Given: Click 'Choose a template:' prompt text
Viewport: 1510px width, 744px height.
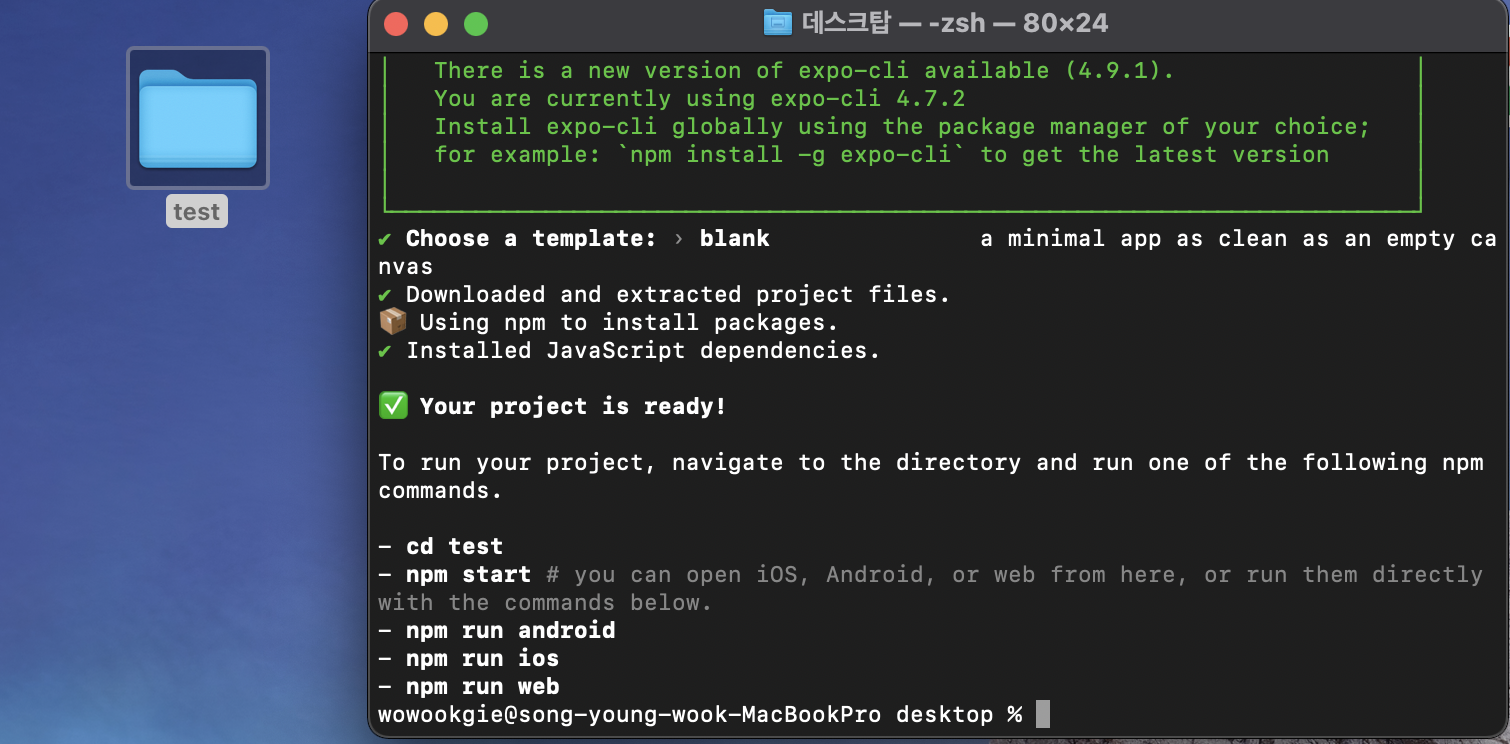Looking at the screenshot, I should point(531,238).
